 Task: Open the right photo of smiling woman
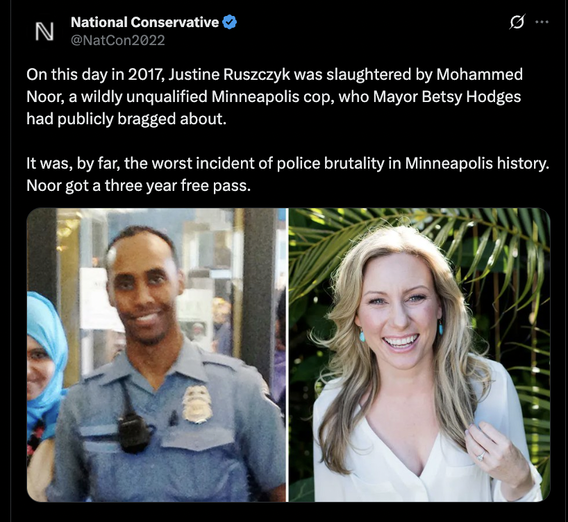coord(419,355)
